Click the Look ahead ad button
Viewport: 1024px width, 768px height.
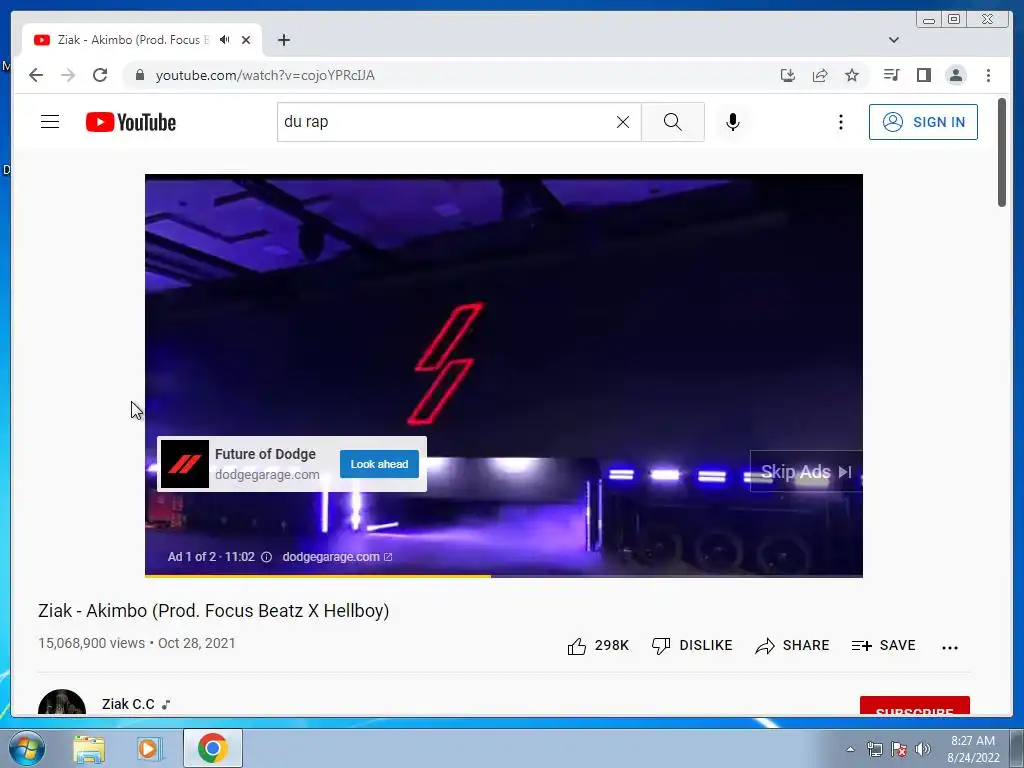379,464
